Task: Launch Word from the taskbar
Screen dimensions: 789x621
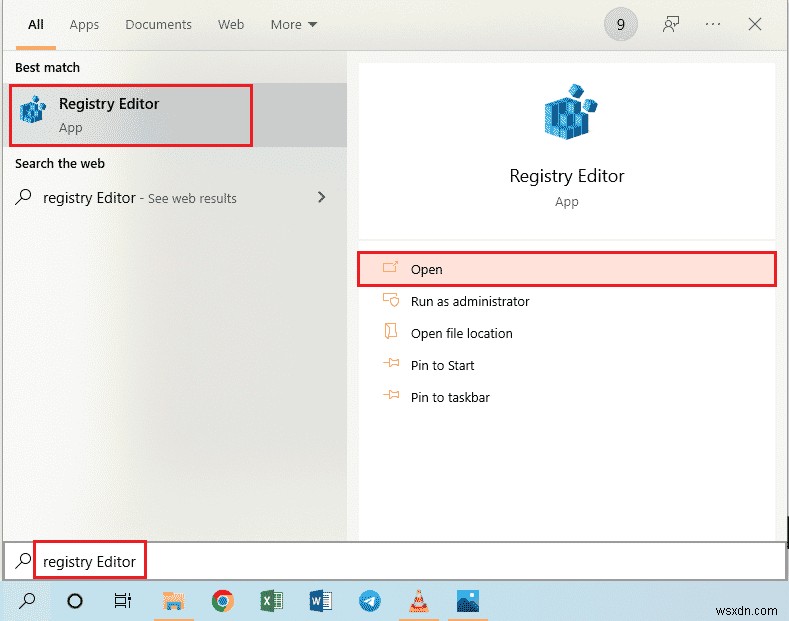Action: (321, 601)
